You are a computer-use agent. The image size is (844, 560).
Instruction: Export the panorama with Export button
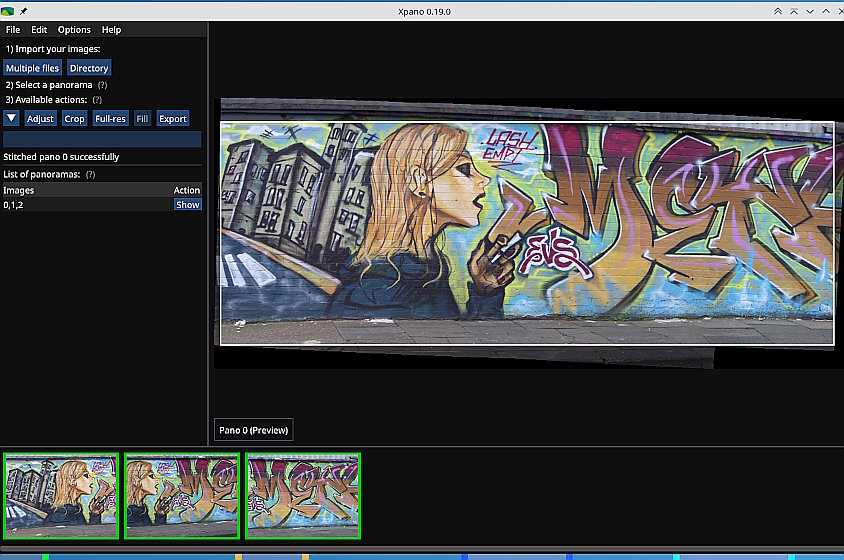(173, 118)
